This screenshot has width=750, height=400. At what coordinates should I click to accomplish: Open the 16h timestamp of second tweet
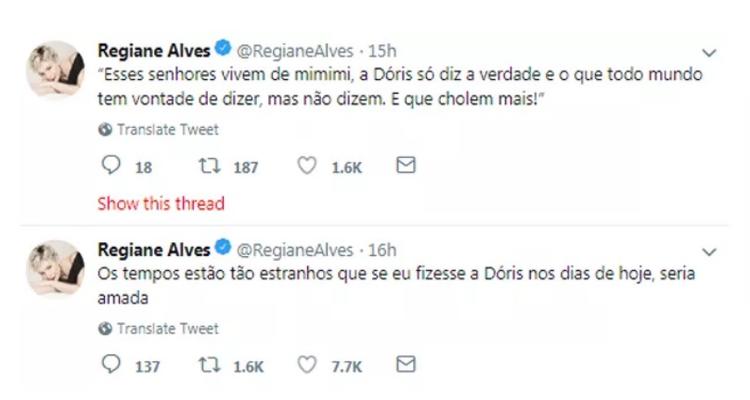click(x=384, y=247)
